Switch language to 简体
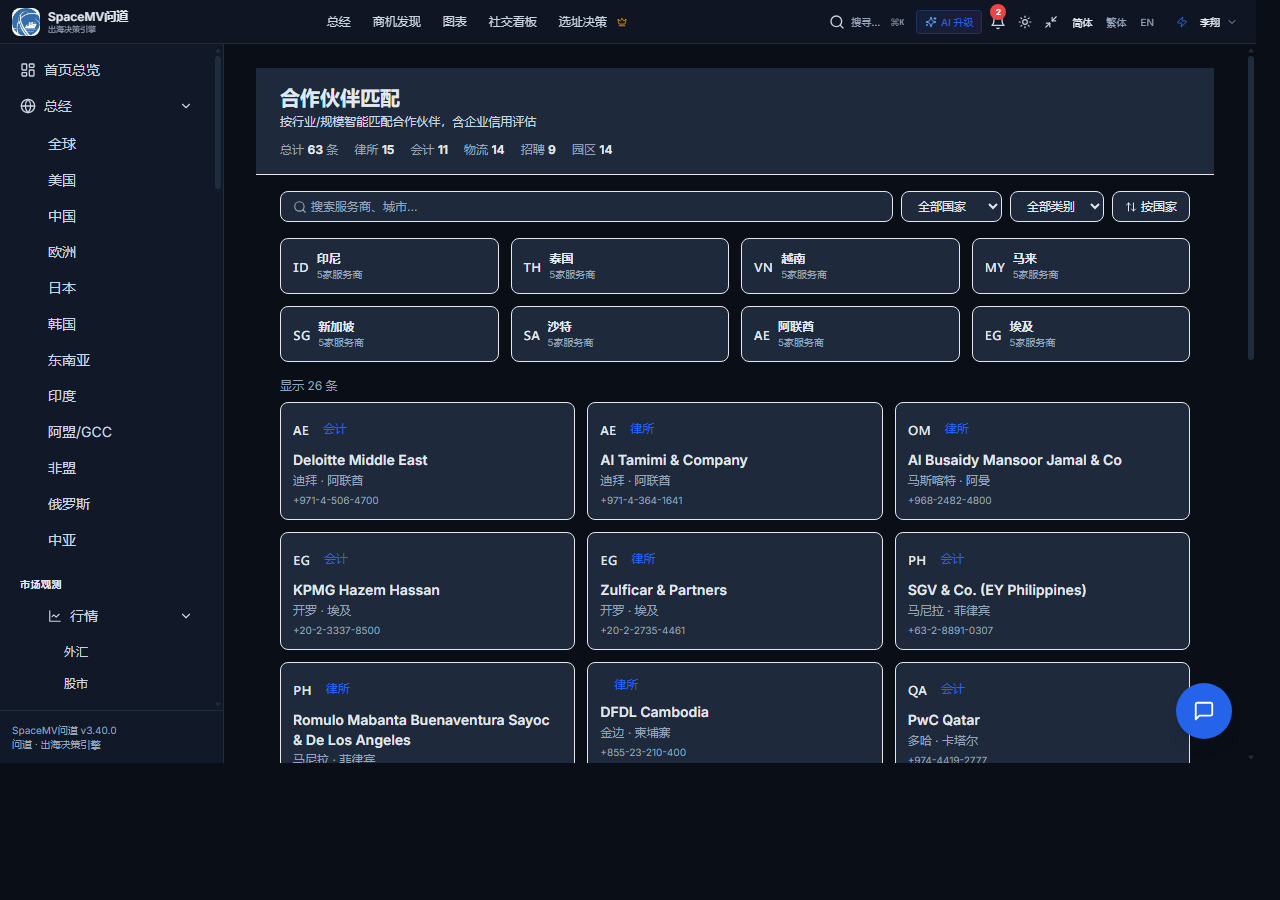The image size is (1280, 900). (x=1083, y=22)
